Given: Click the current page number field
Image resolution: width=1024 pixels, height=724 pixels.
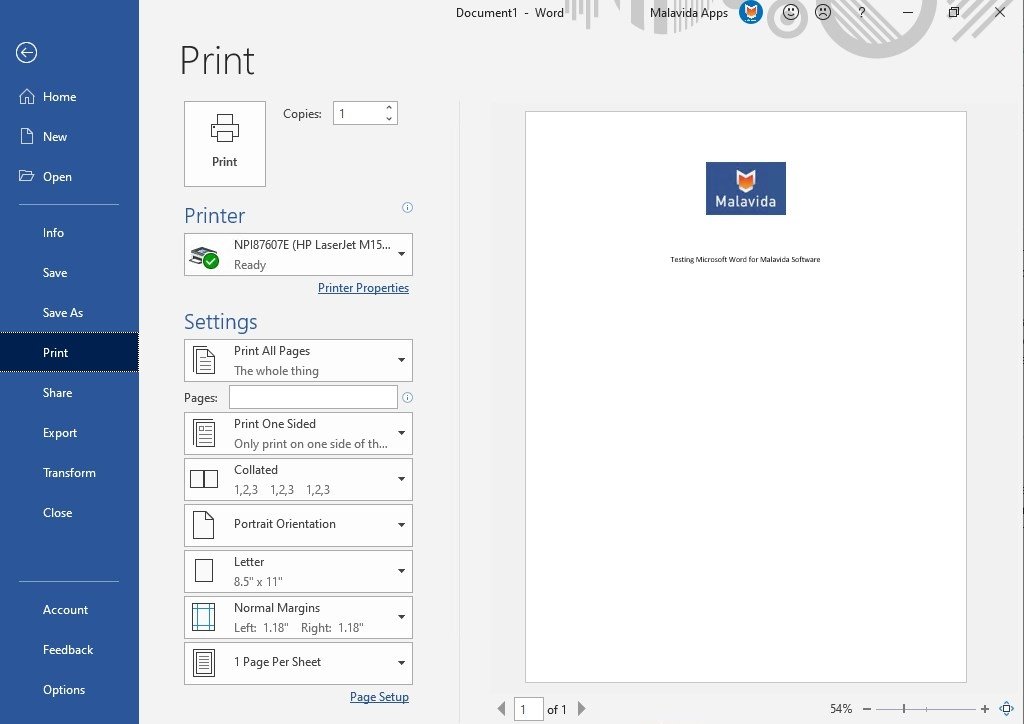Looking at the screenshot, I should click(x=529, y=710).
